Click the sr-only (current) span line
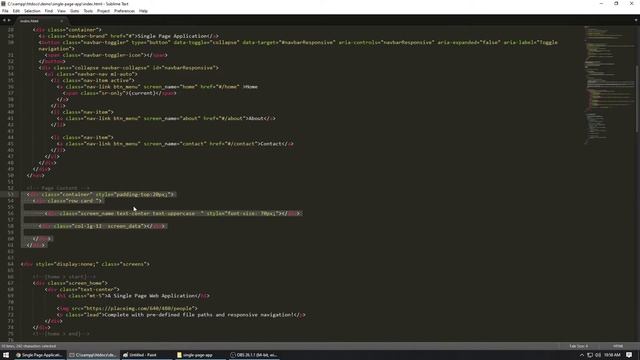 120,93
